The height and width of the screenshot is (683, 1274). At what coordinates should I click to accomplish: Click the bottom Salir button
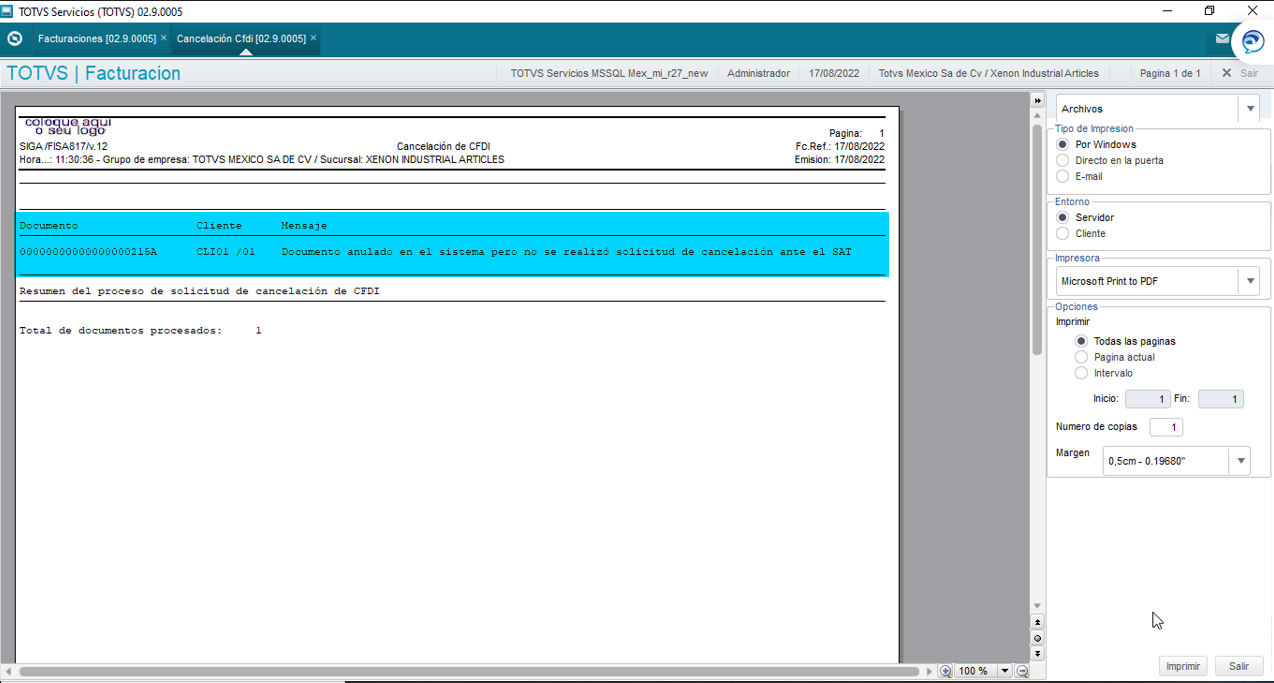click(1239, 666)
